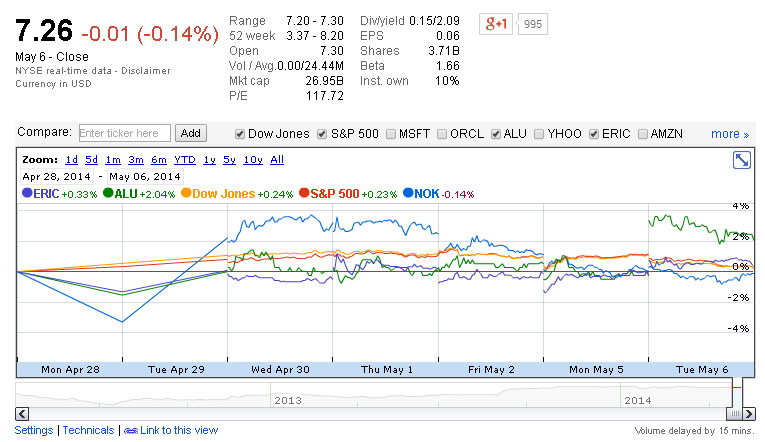Click the left scroll arrow under the chart
This screenshot has width=765, height=442.
(21, 414)
